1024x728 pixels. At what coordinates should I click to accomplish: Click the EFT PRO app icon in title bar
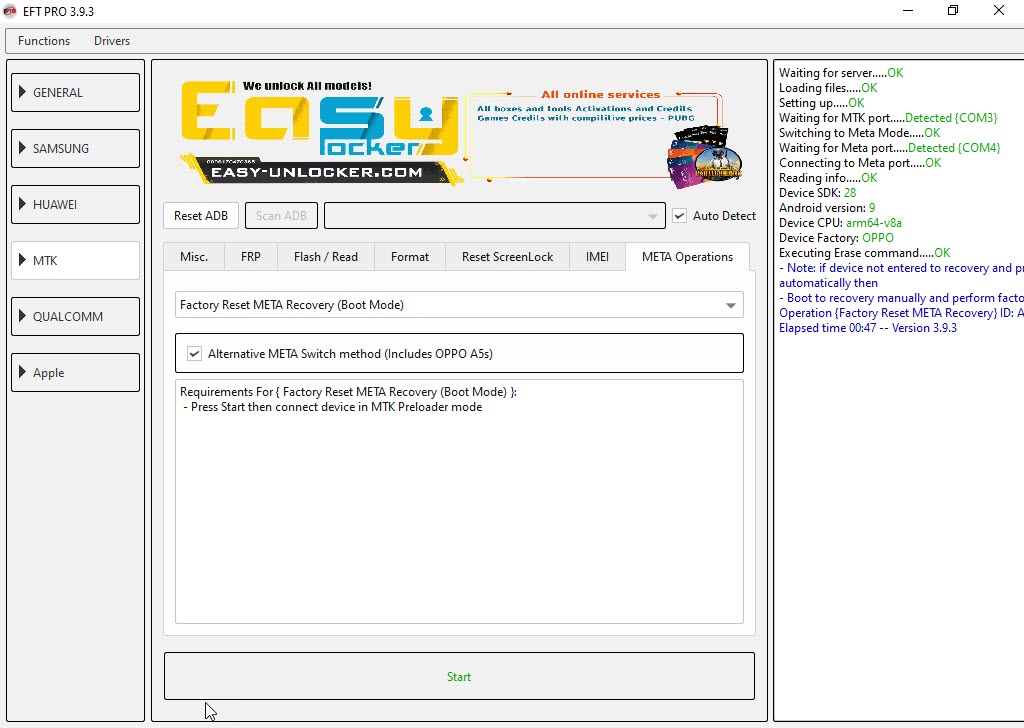coord(10,11)
